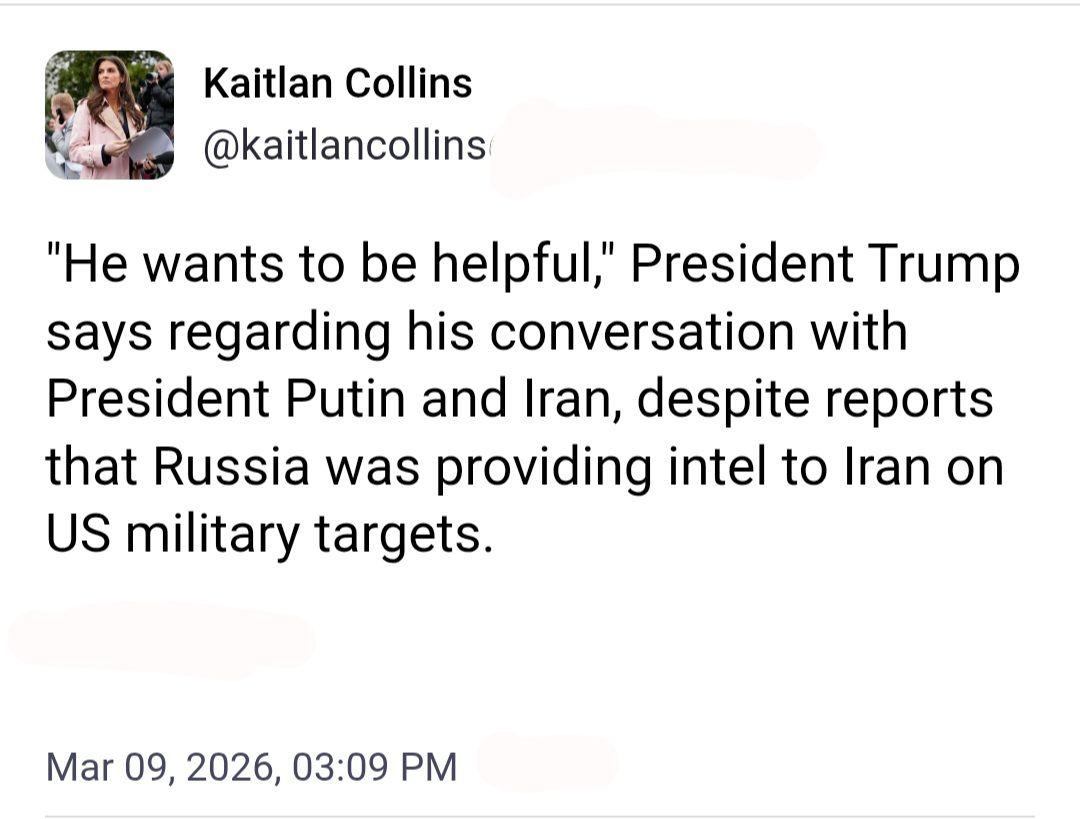
Task: Click the @kaitlancollins handle
Action: pos(345,148)
